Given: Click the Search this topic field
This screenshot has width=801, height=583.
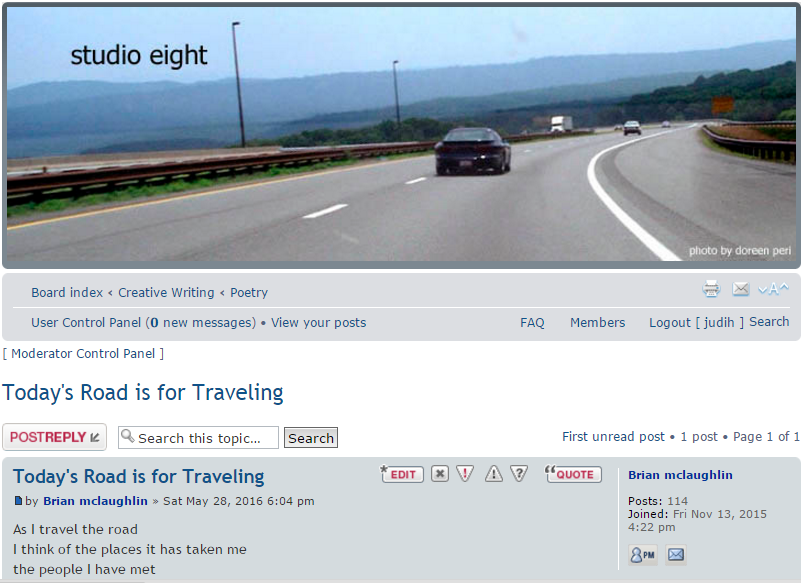Looking at the screenshot, I should (x=198, y=438).
